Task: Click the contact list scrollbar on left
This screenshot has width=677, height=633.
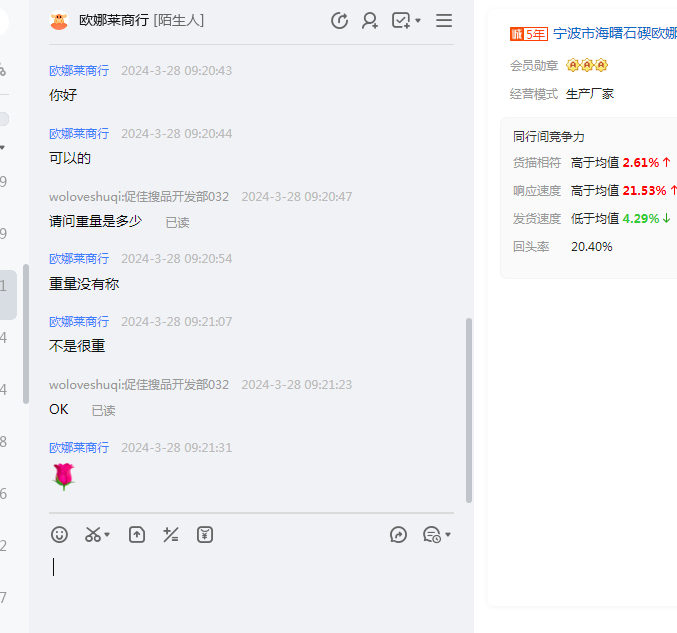Action: coord(26,334)
